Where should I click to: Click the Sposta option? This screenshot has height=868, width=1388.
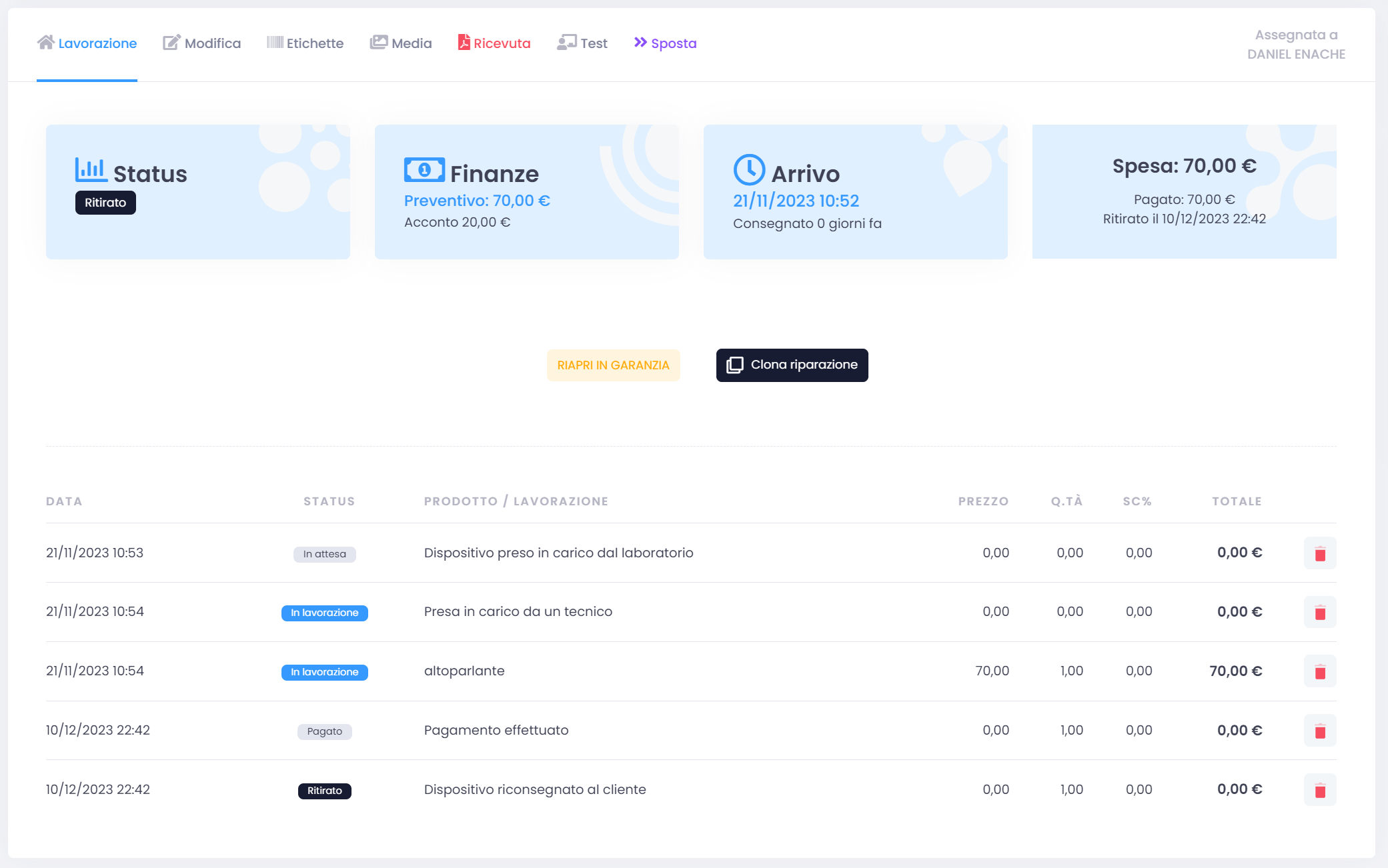(x=665, y=43)
